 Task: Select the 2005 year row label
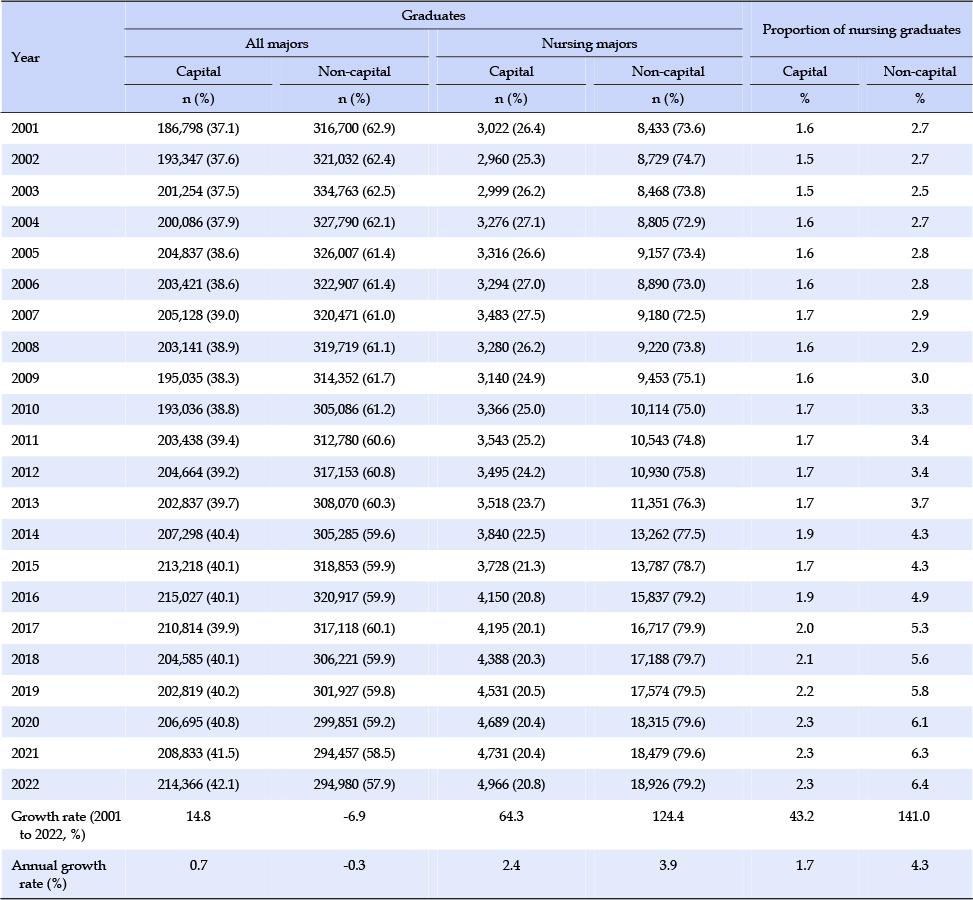coord(25,253)
